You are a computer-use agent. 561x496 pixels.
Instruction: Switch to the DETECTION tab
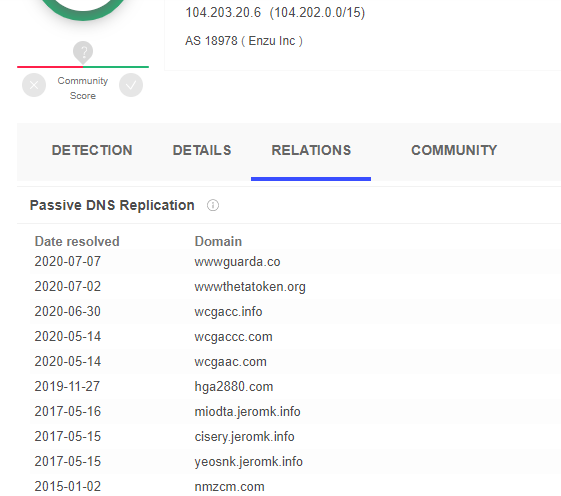[92, 150]
